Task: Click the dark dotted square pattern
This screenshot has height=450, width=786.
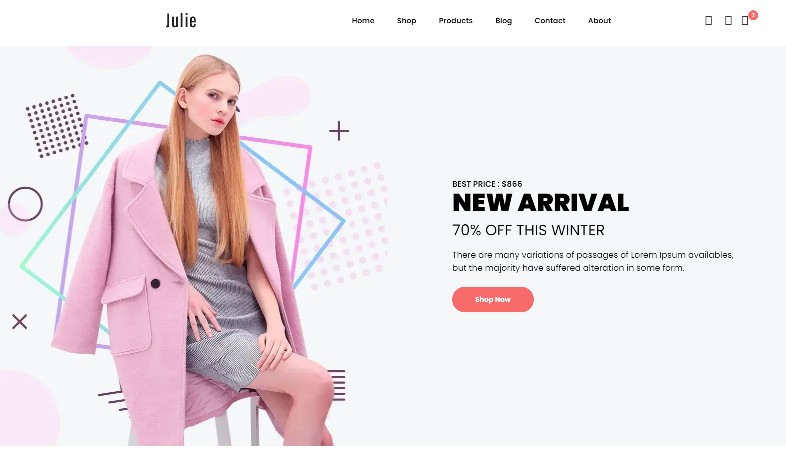Action: (56, 125)
